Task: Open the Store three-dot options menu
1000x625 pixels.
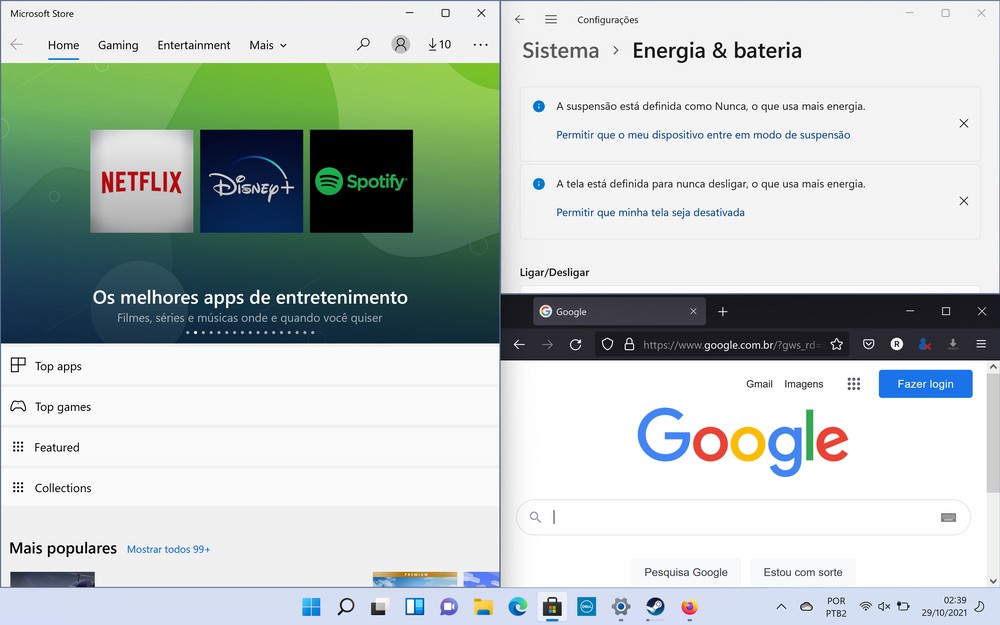Action: click(481, 45)
